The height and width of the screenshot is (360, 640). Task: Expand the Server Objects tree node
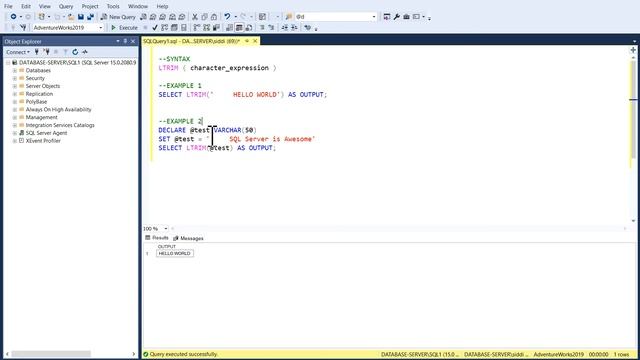tap(15, 86)
